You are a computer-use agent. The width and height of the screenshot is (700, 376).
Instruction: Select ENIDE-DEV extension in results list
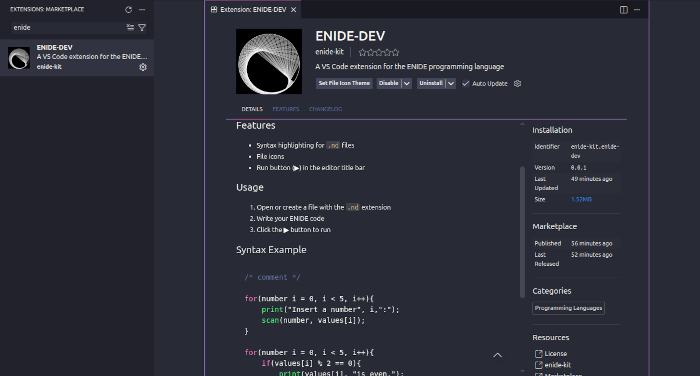tap(77, 58)
